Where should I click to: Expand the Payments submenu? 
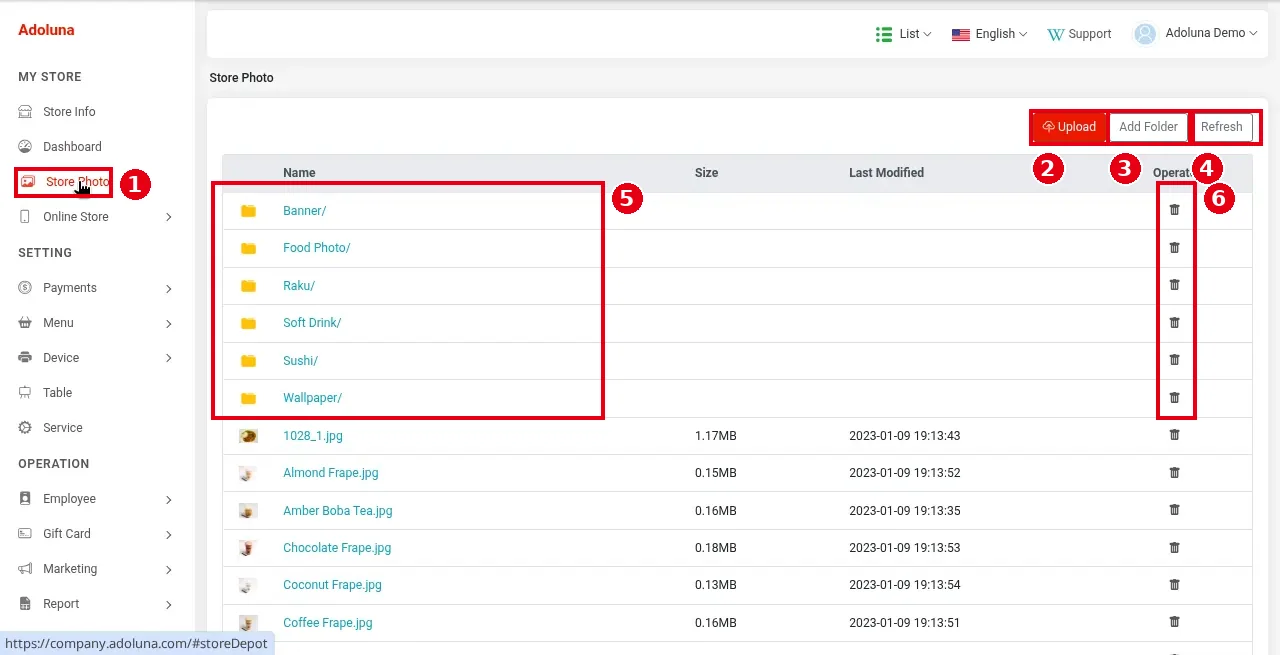(168, 288)
